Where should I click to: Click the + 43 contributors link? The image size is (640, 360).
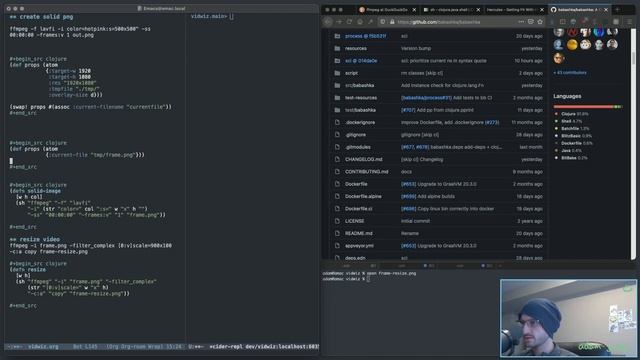570,73
